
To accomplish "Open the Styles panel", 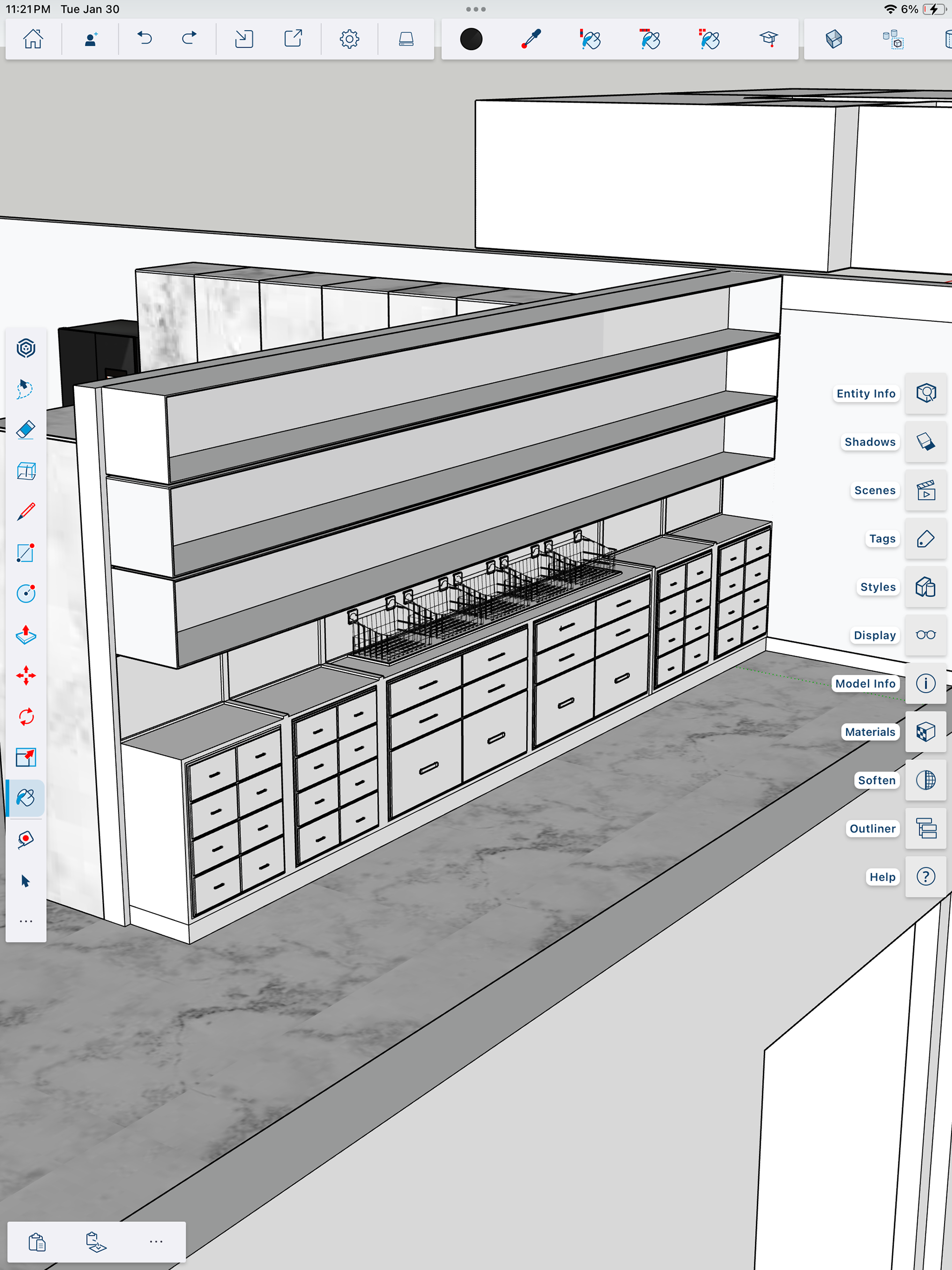I will [x=925, y=587].
